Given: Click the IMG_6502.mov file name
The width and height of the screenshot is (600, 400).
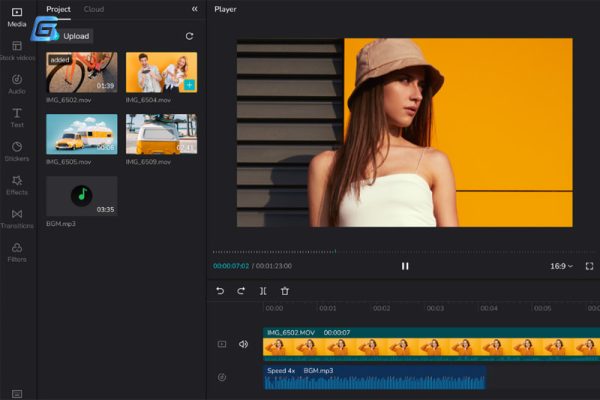Looking at the screenshot, I should 68,100.
